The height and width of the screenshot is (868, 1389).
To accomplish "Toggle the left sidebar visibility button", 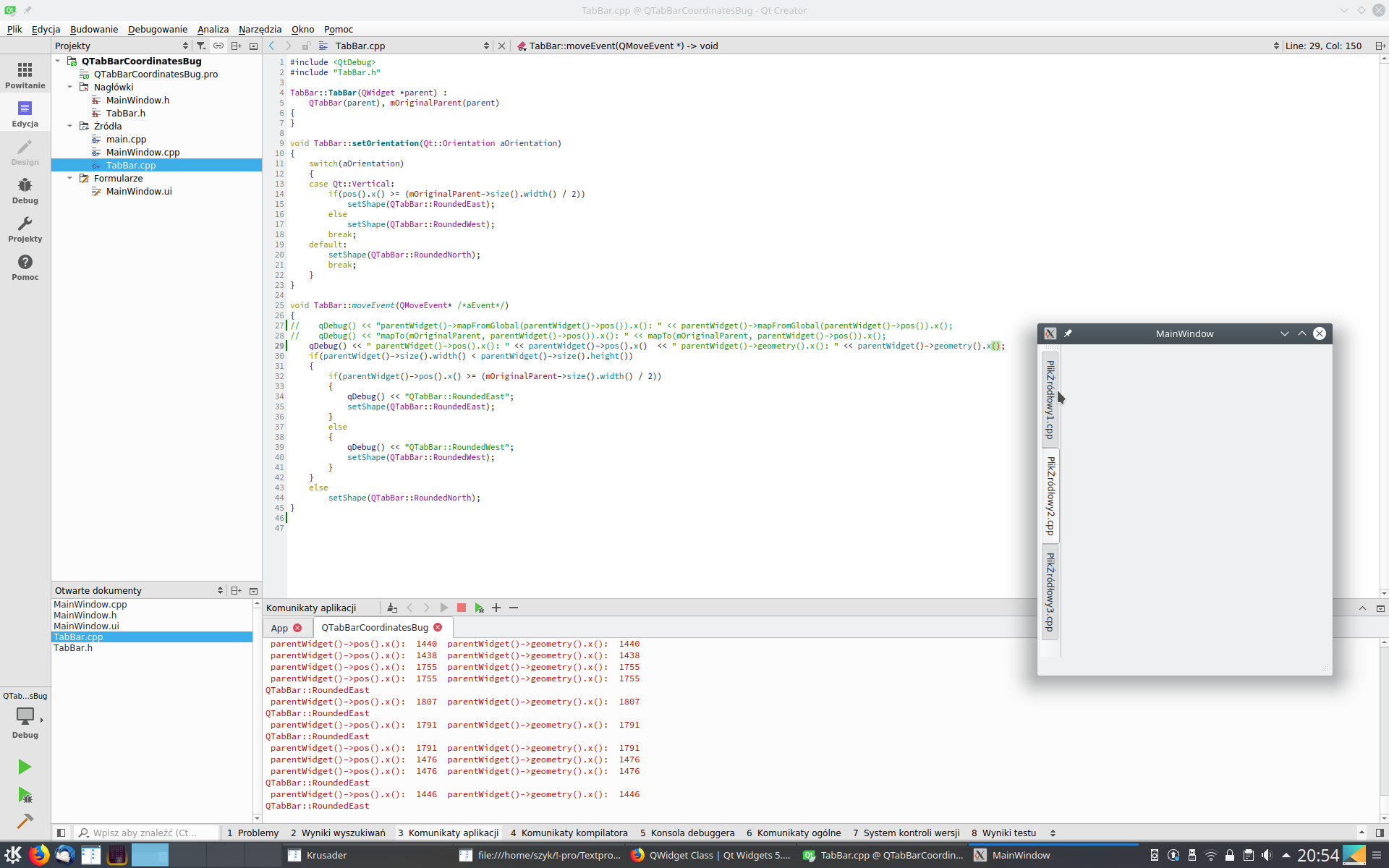I will coord(61,833).
